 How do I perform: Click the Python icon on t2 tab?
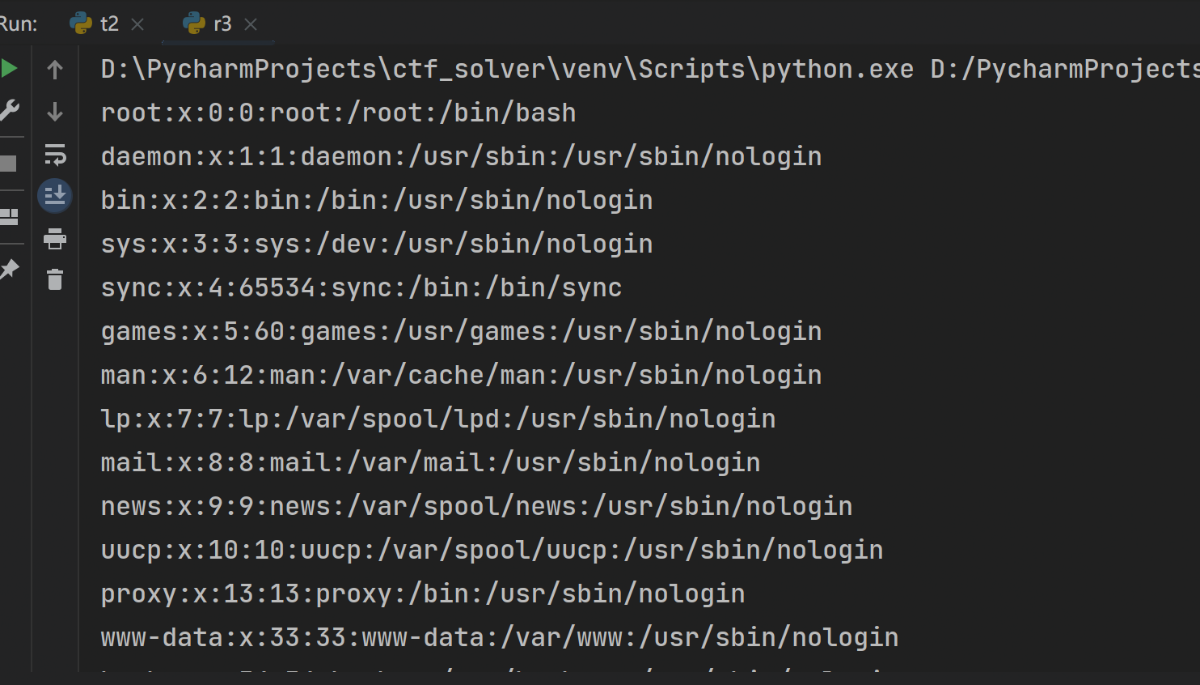click(x=82, y=23)
